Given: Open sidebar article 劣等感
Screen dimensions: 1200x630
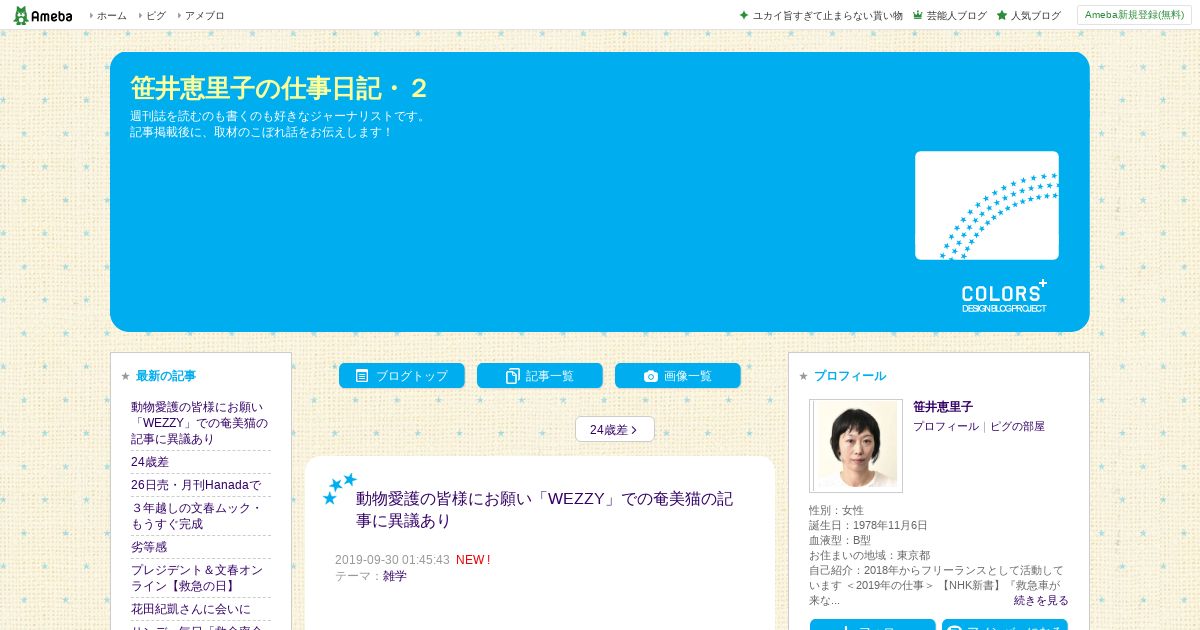Looking at the screenshot, I should coord(149,547).
